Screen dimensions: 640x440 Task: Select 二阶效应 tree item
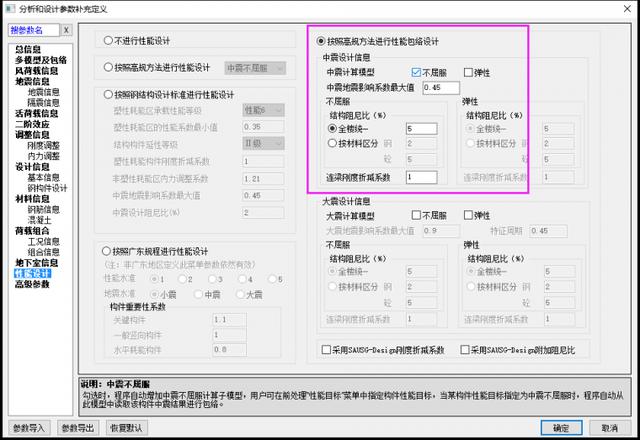pos(32,124)
